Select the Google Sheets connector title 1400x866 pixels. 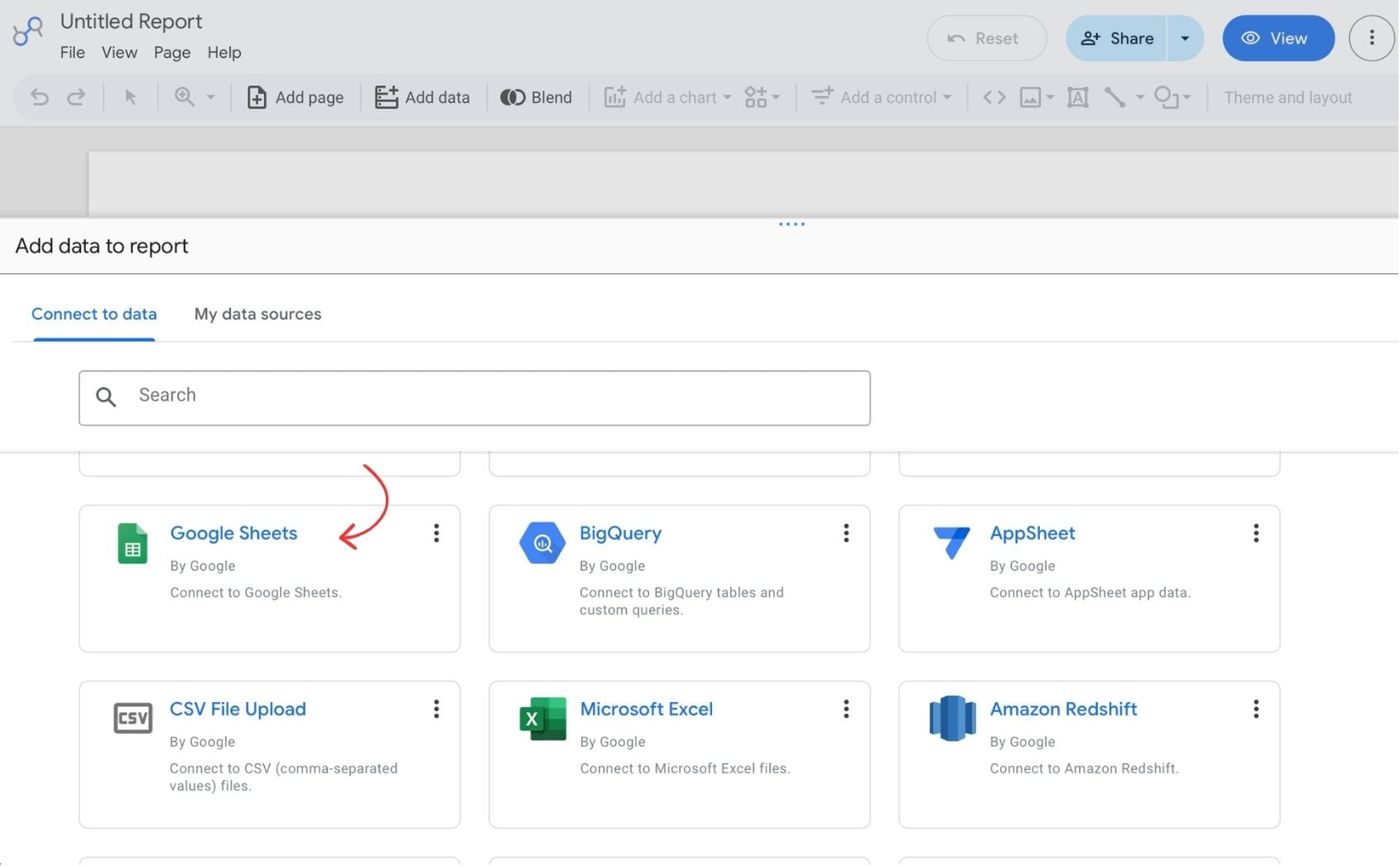[x=233, y=533]
